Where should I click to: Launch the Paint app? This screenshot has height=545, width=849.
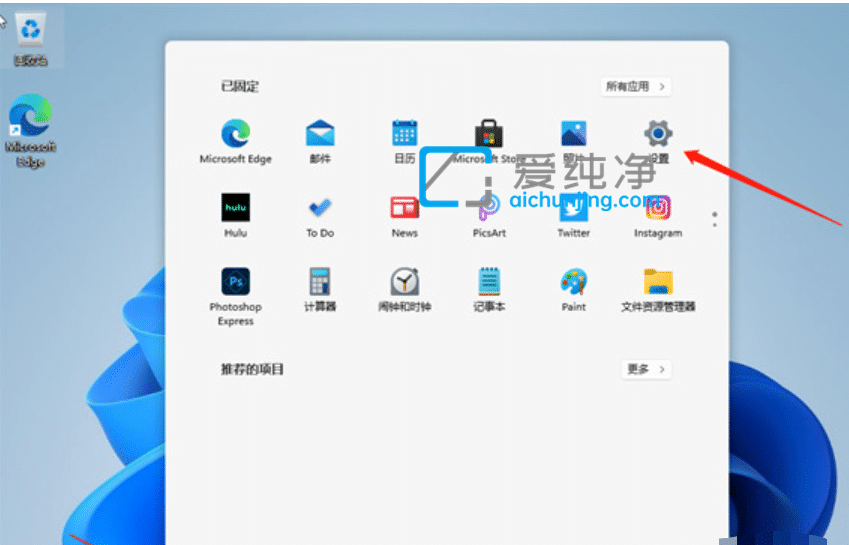tap(573, 281)
